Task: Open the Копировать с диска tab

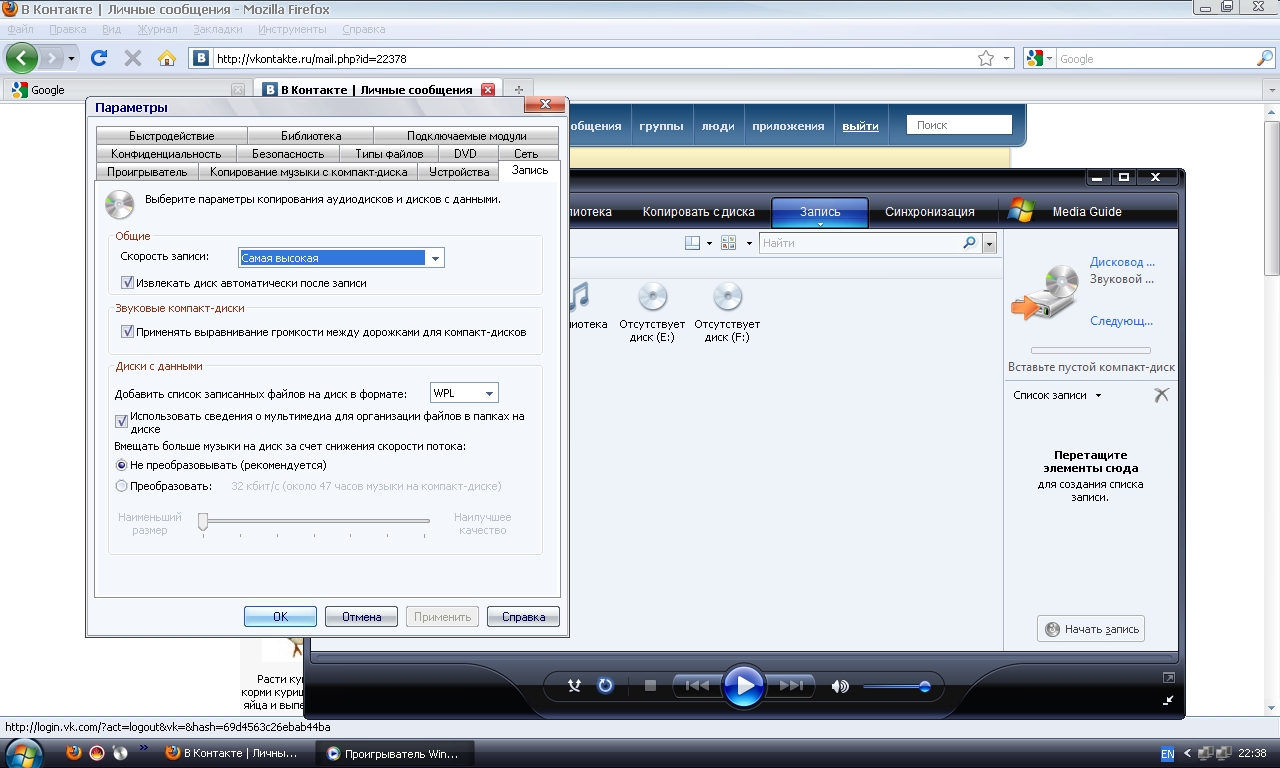Action: click(x=698, y=211)
